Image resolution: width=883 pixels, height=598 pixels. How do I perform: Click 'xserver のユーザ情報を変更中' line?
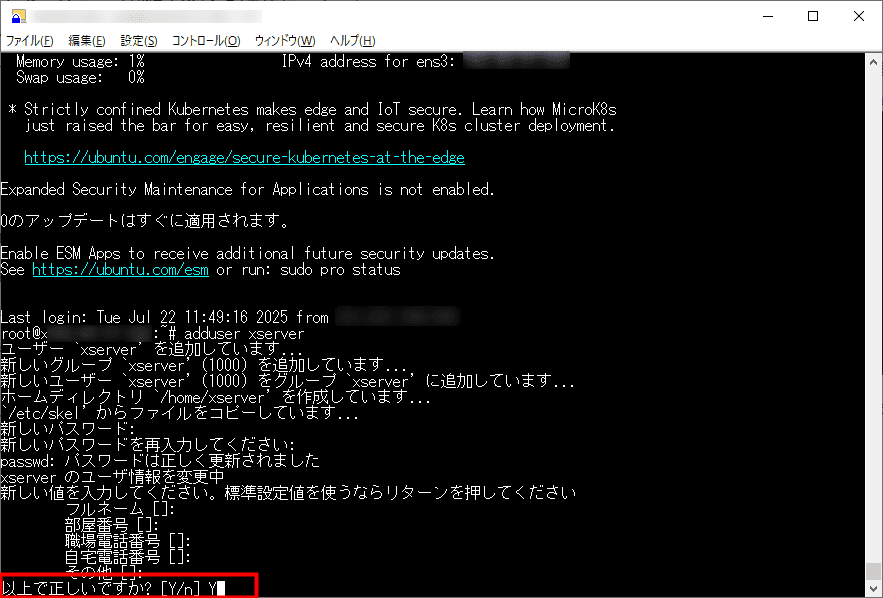(113, 477)
